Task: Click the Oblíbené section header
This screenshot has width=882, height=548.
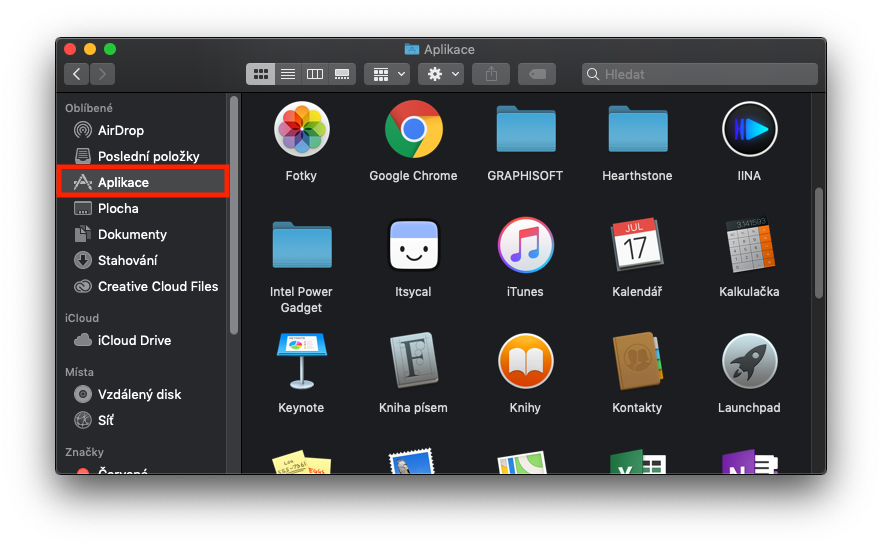Action: coord(89,108)
